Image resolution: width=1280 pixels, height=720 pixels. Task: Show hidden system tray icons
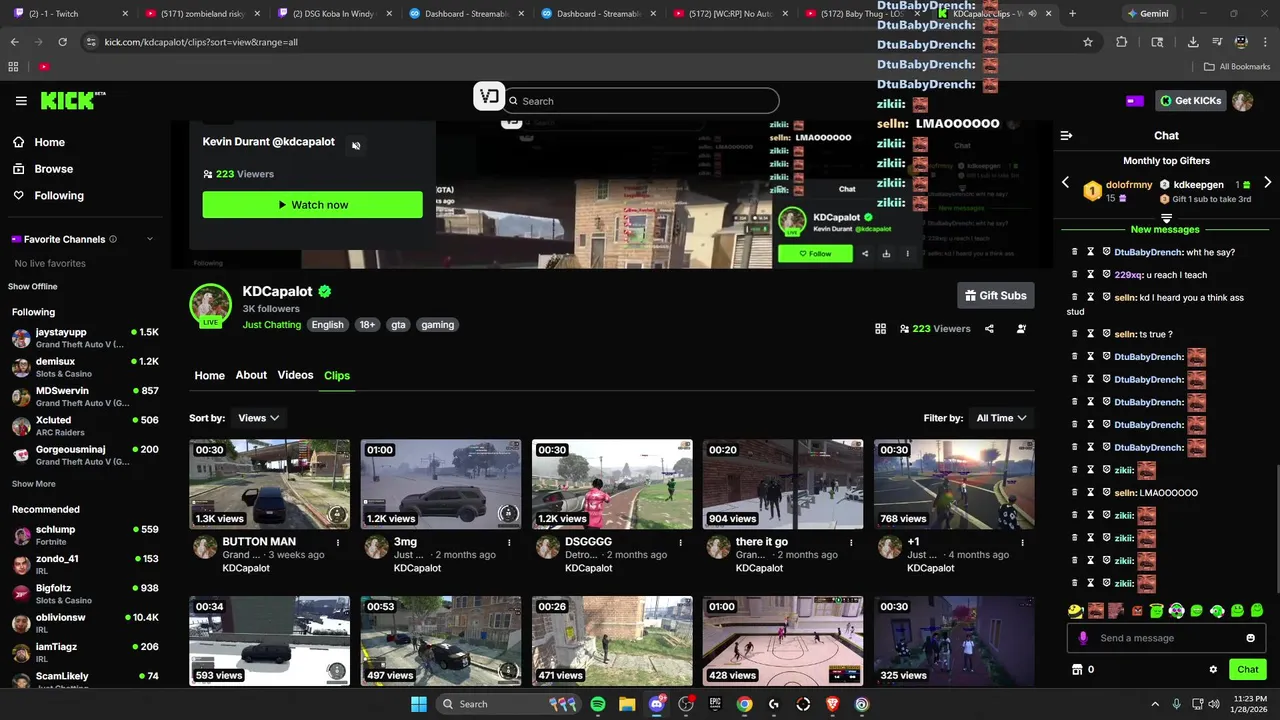(1155, 704)
